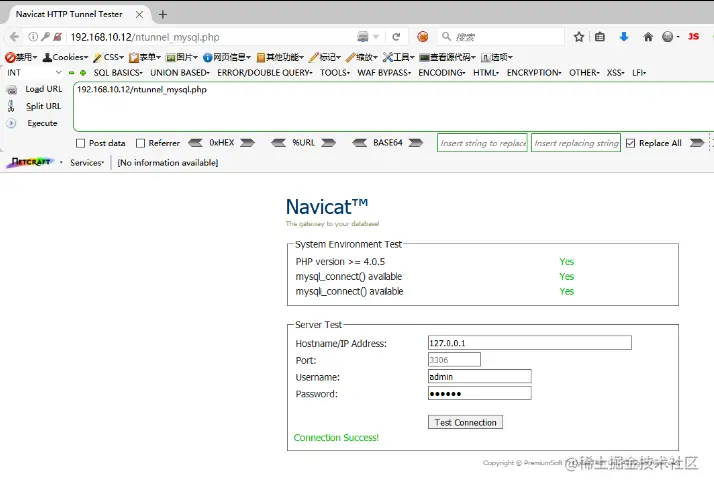714x487 pixels.
Task: Click the Split URL icon
Action: (x=11, y=106)
